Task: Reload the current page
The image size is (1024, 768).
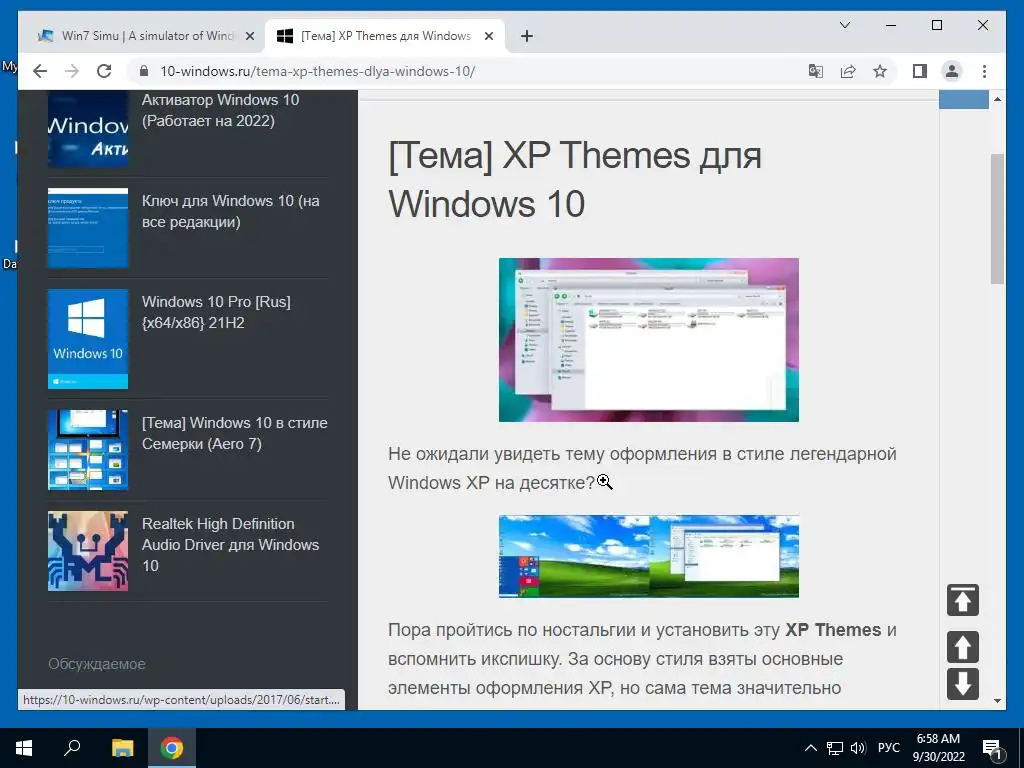Action: pyautogui.click(x=104, y=71)
